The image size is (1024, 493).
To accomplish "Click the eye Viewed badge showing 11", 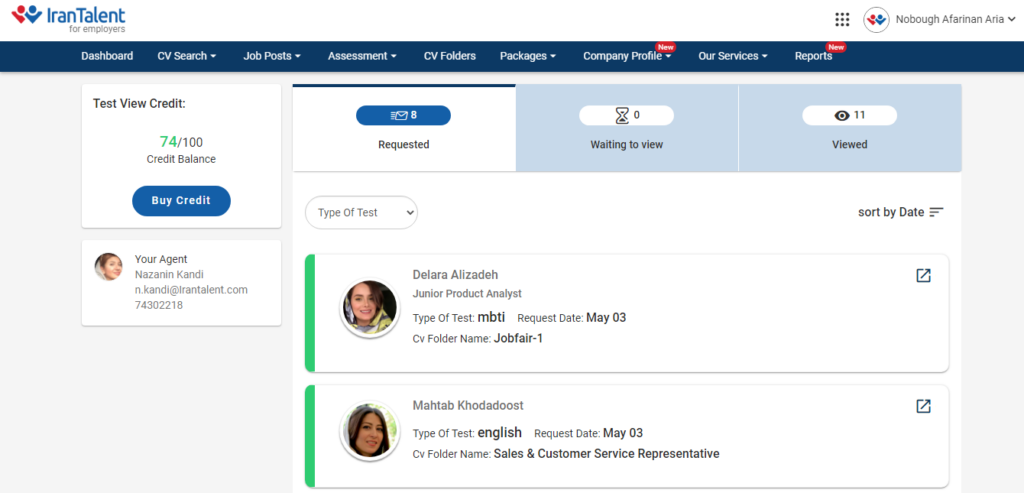I will coord(849,115).
